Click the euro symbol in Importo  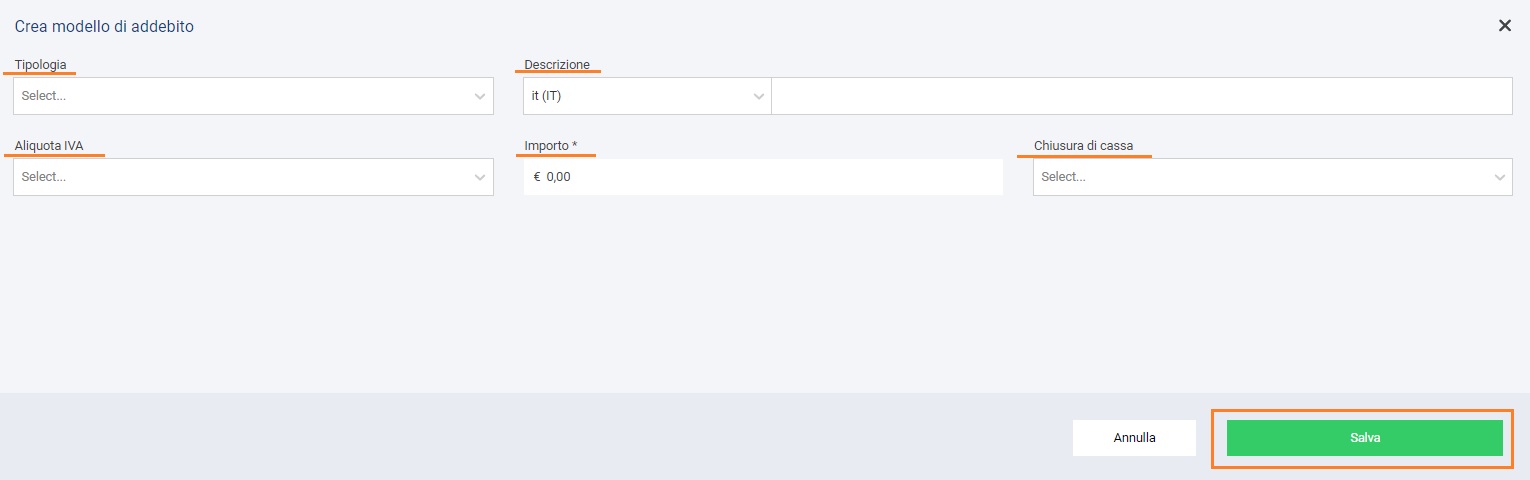[537, 177]
